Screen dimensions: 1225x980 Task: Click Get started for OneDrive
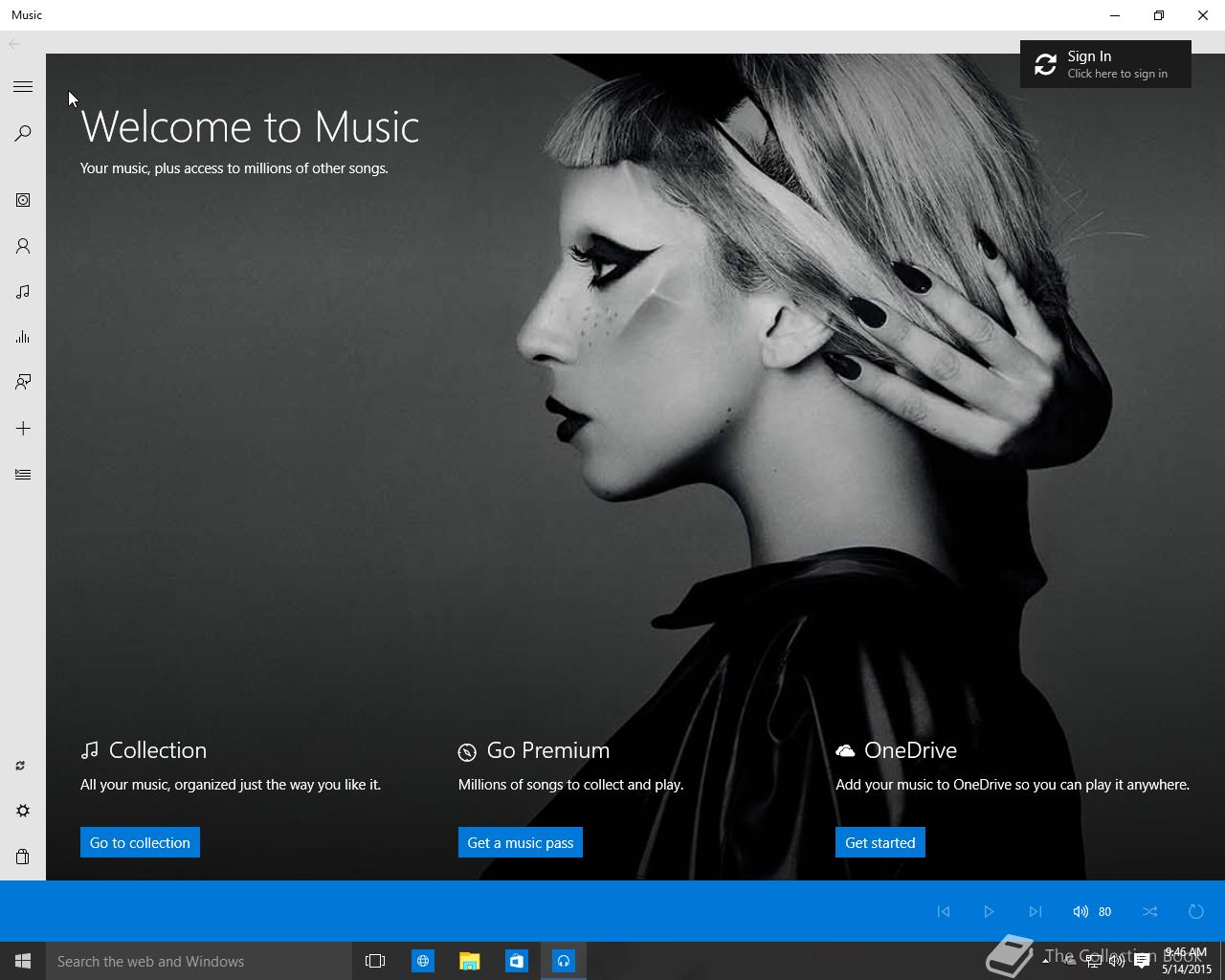coord(880,842)
